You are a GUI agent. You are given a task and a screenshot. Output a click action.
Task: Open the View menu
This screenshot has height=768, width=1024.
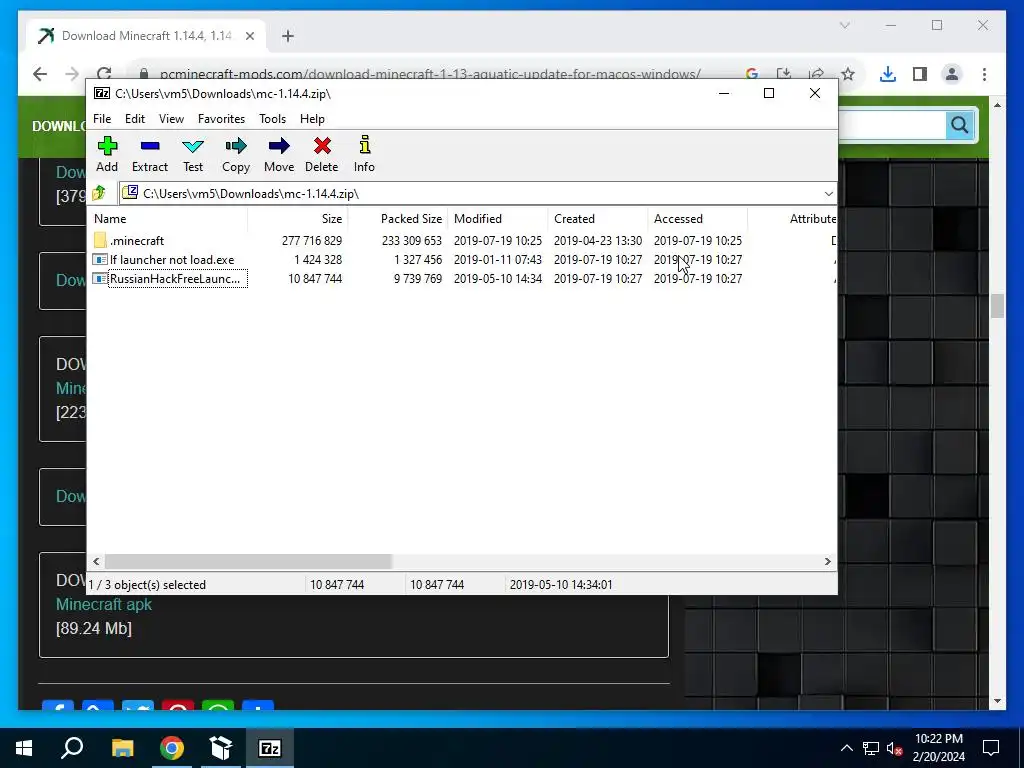(x=171, y=119)
